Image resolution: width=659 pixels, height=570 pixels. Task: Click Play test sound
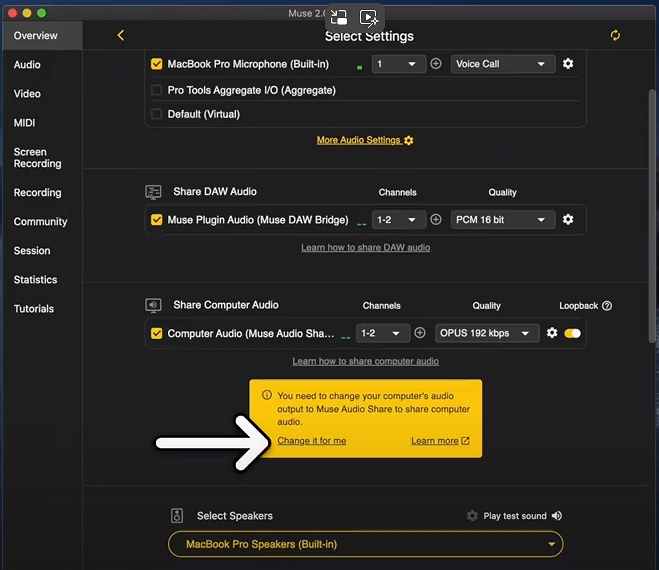tap(515, 516)
